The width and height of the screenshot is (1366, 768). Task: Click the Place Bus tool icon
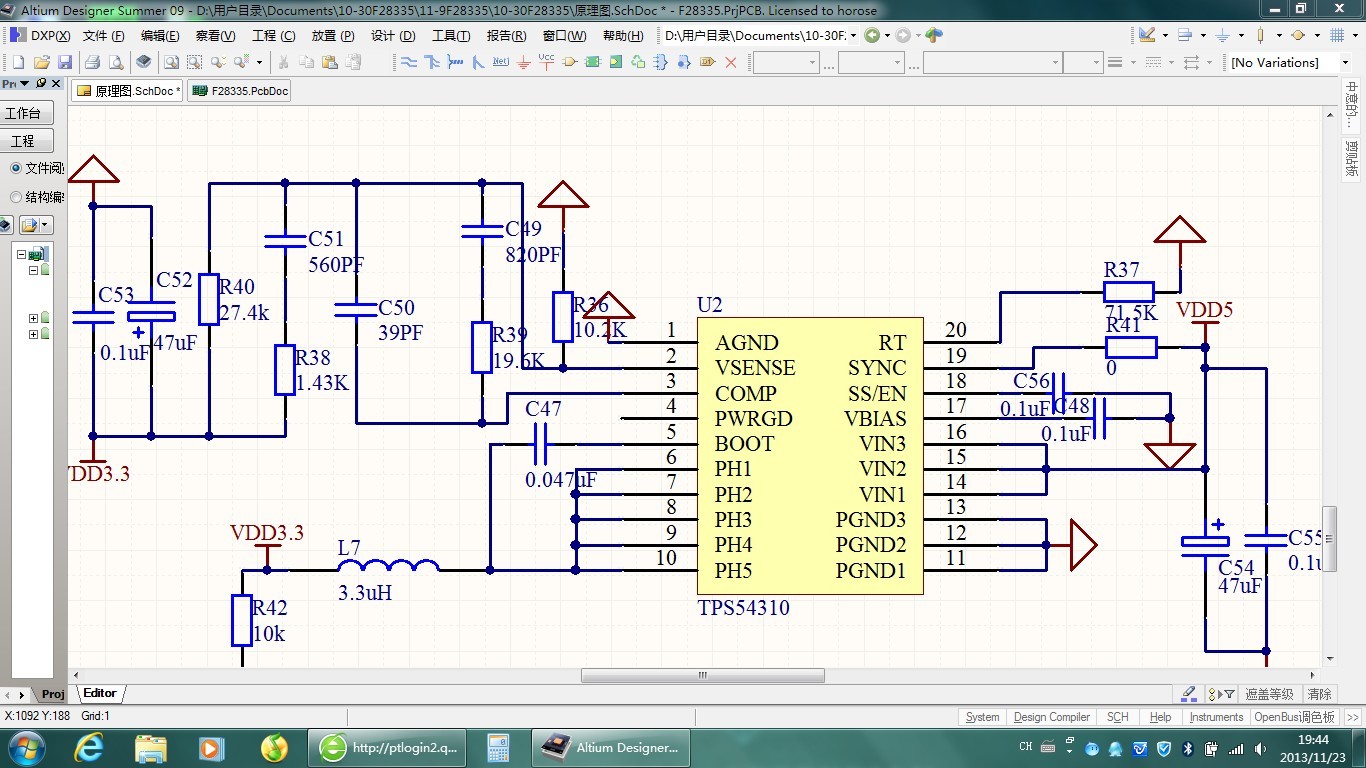point(432,62)
